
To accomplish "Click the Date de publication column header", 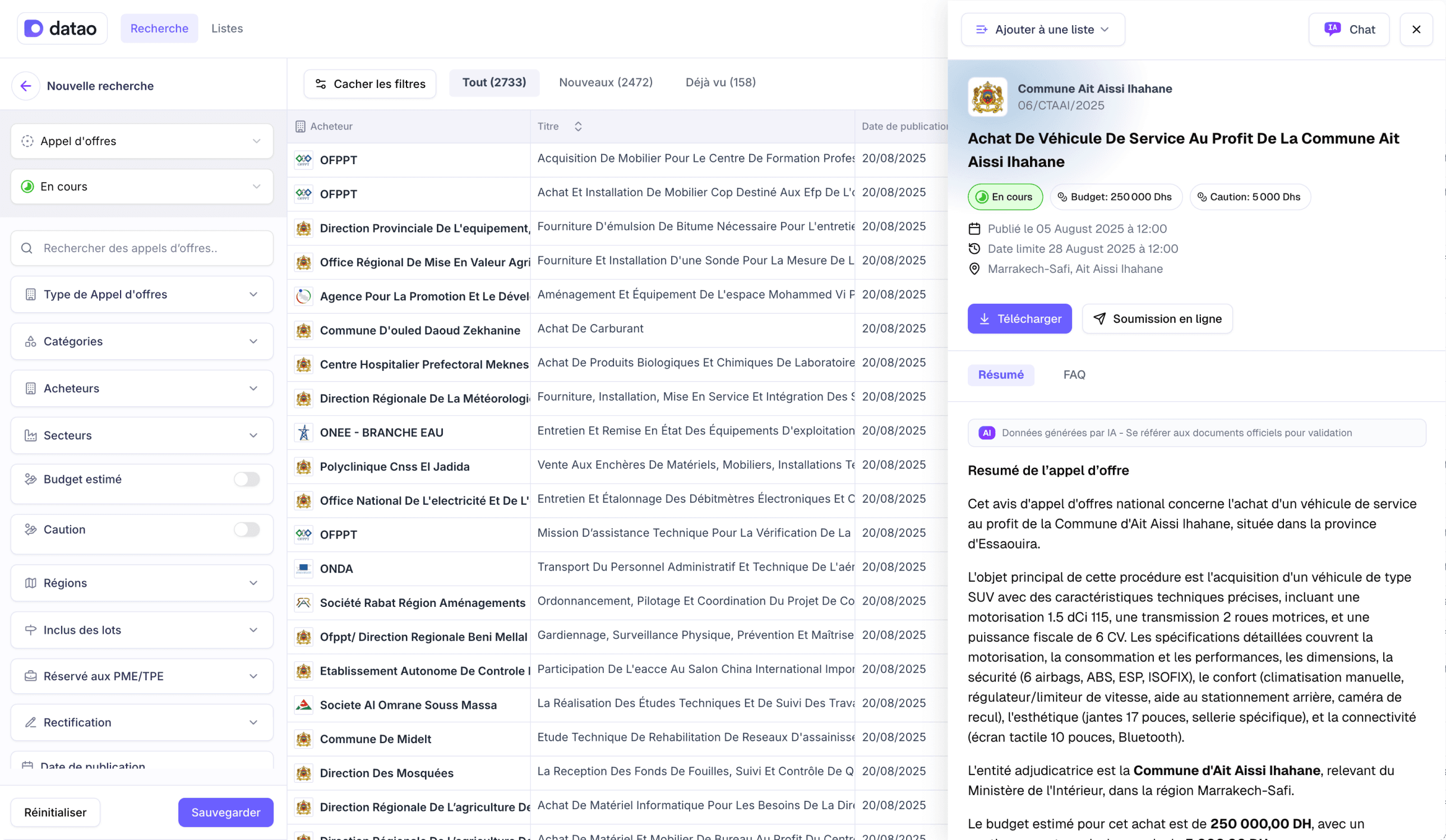I will 904,126.
